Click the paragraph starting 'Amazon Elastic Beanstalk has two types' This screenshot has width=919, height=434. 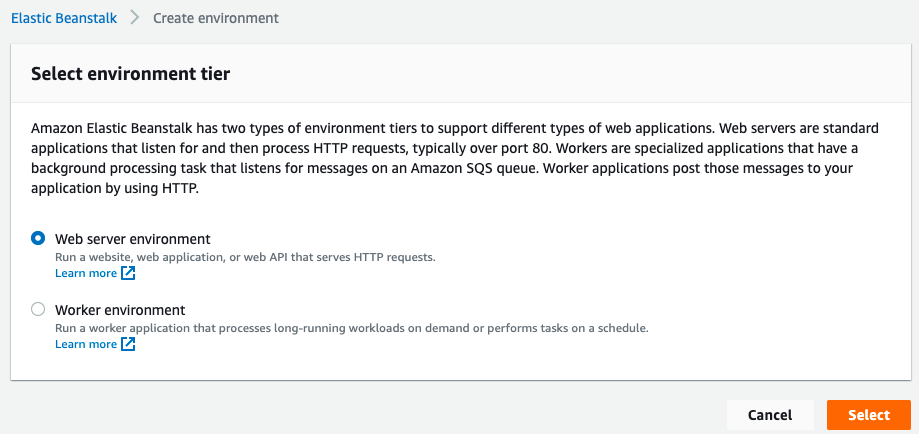(x=455, y=158)
